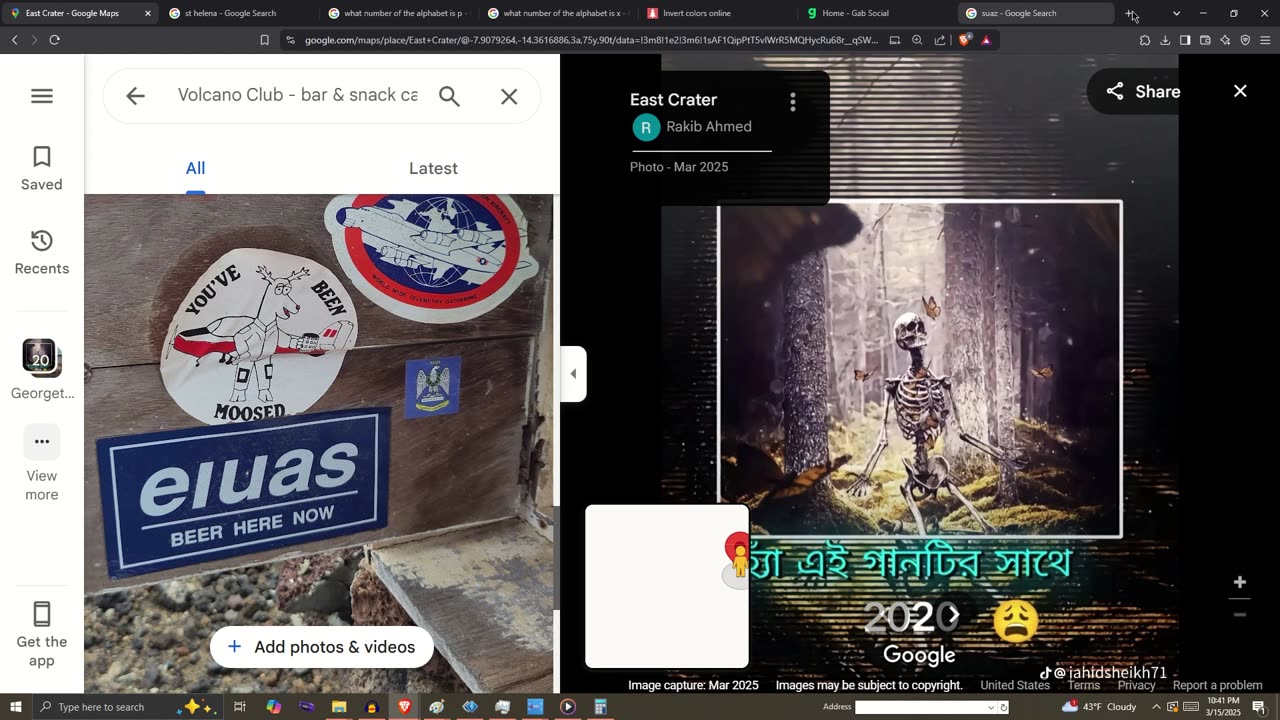The width and height of the screenshot is (1280, 720).
Task: Reload the current page
Action: pyautogui.click(x=54, y=40)
